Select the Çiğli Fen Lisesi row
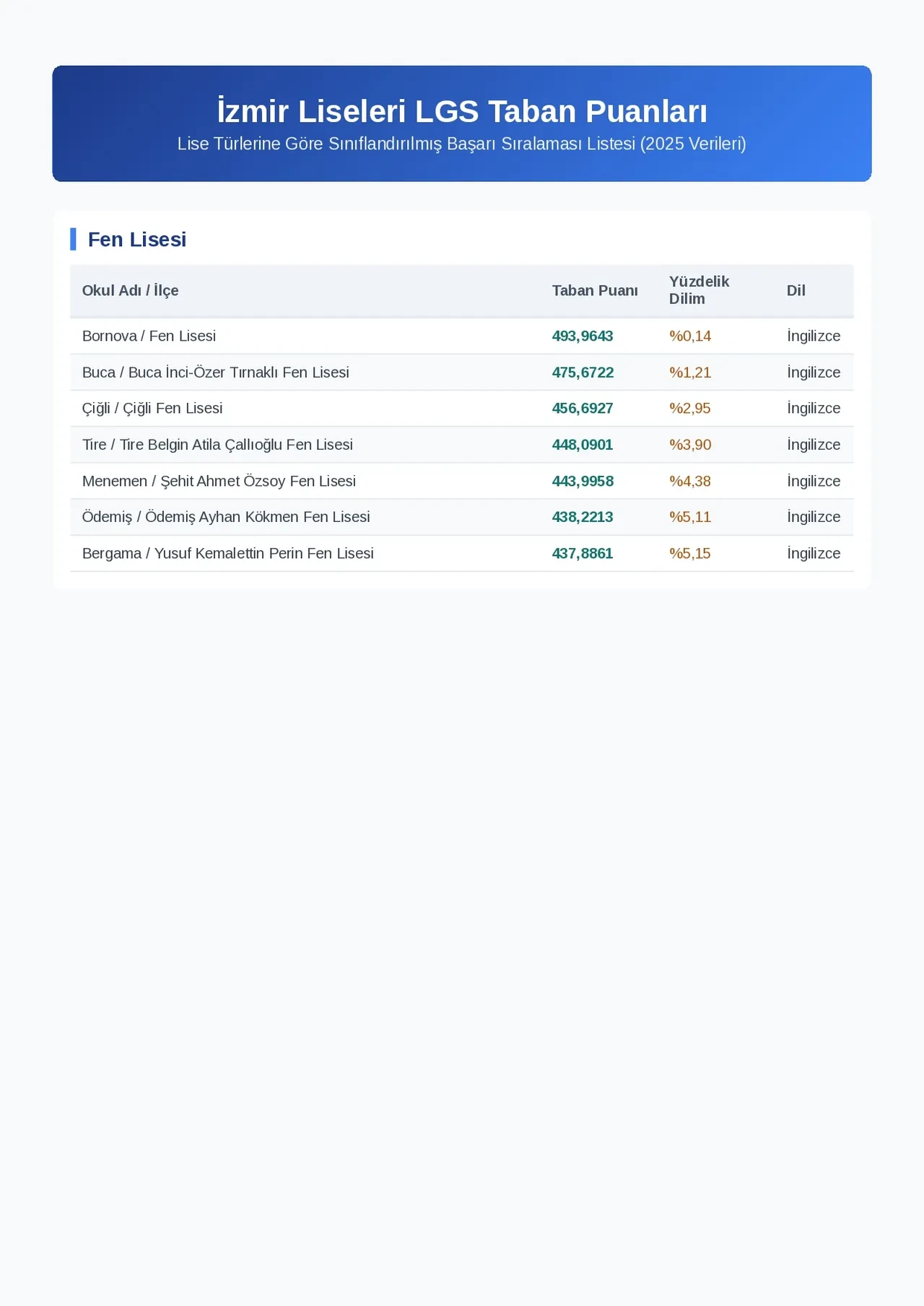 coord(462,409)
